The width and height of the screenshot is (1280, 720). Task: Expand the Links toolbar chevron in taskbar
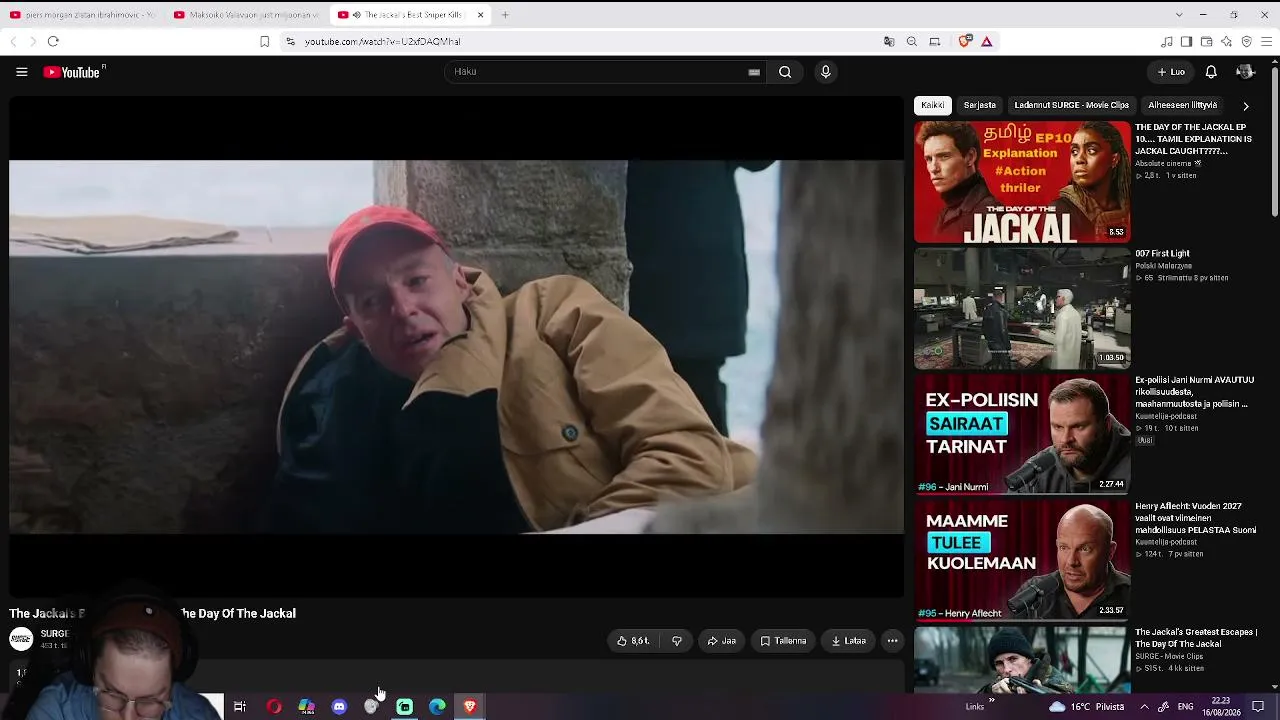tap(992, 701)
